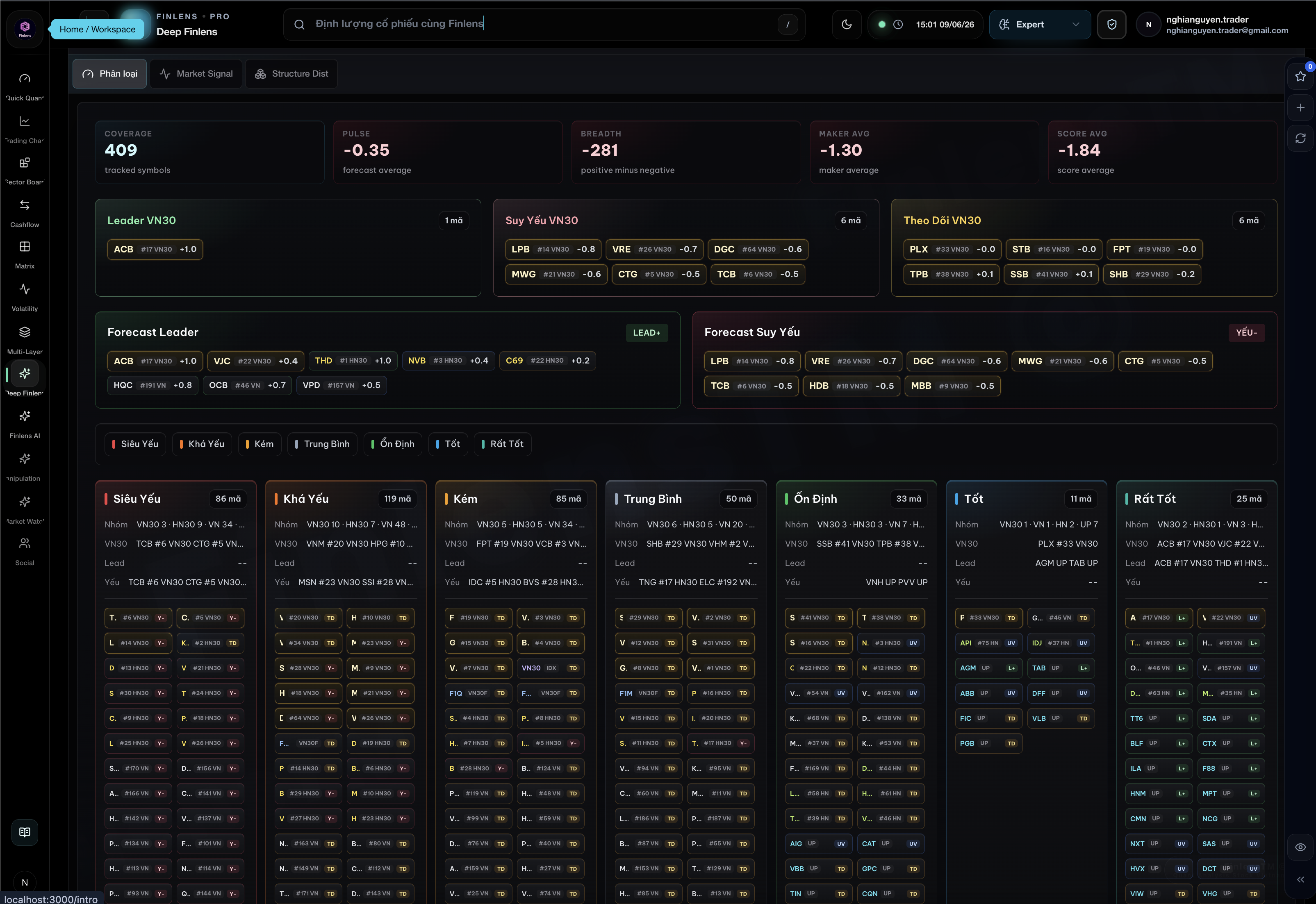This screenshot has height=904, width=1316.
Task: Switch to the Structure Dist tab
Action: pyautogui.click(x=291, y=74)
